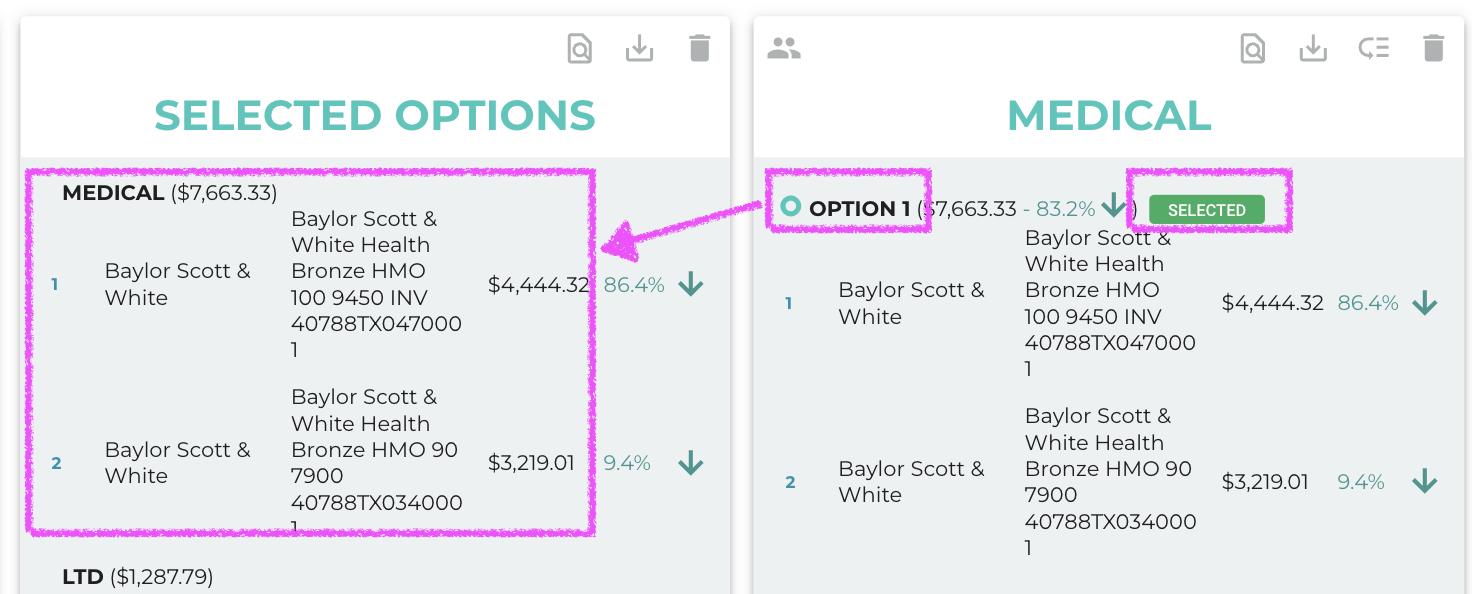Viewport: 1472px width, 594px height.
Task: Download the Medical panel data
Action: (1313, 48)
